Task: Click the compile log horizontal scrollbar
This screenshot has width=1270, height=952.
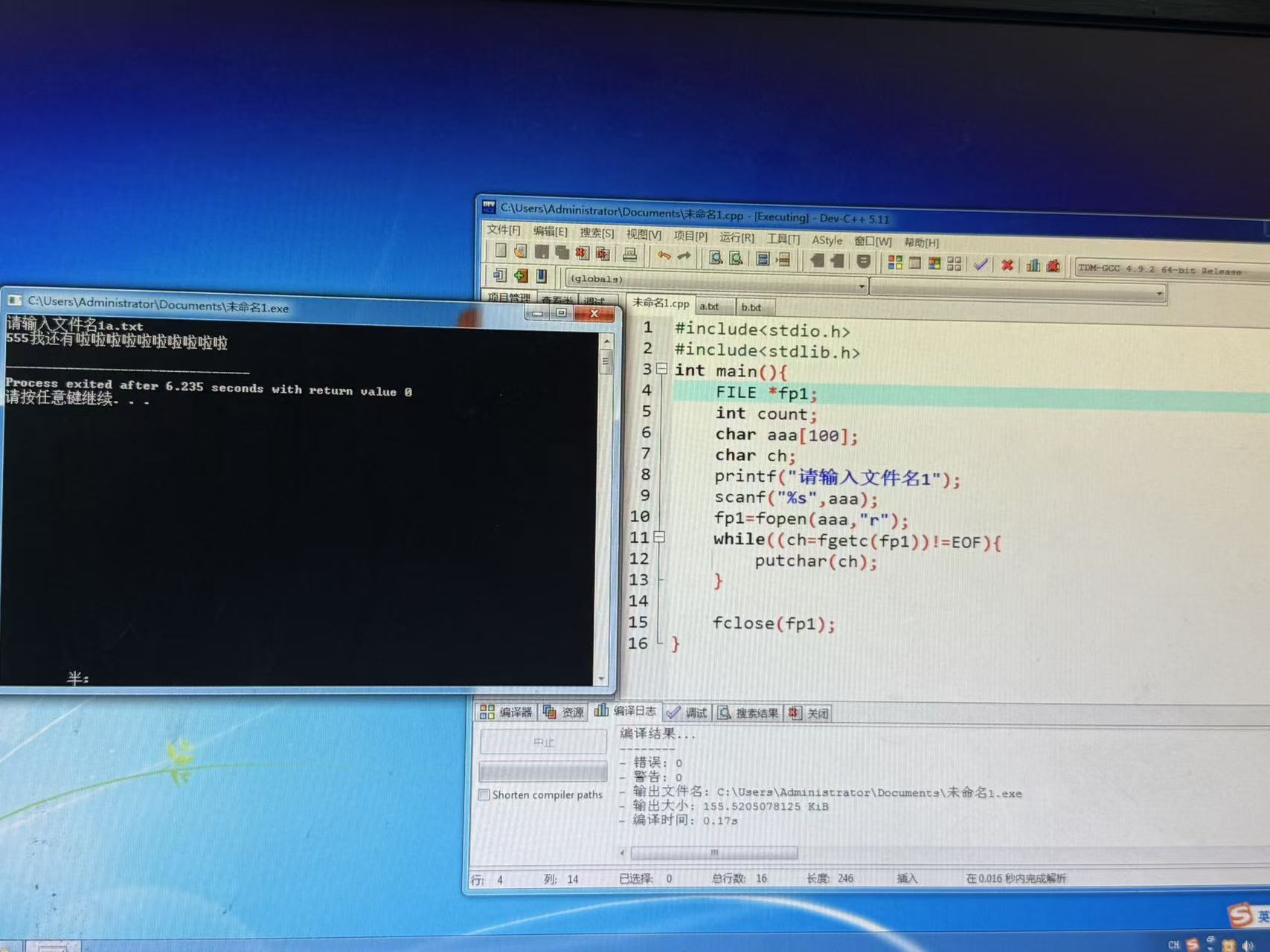Action: coord(713,852)
